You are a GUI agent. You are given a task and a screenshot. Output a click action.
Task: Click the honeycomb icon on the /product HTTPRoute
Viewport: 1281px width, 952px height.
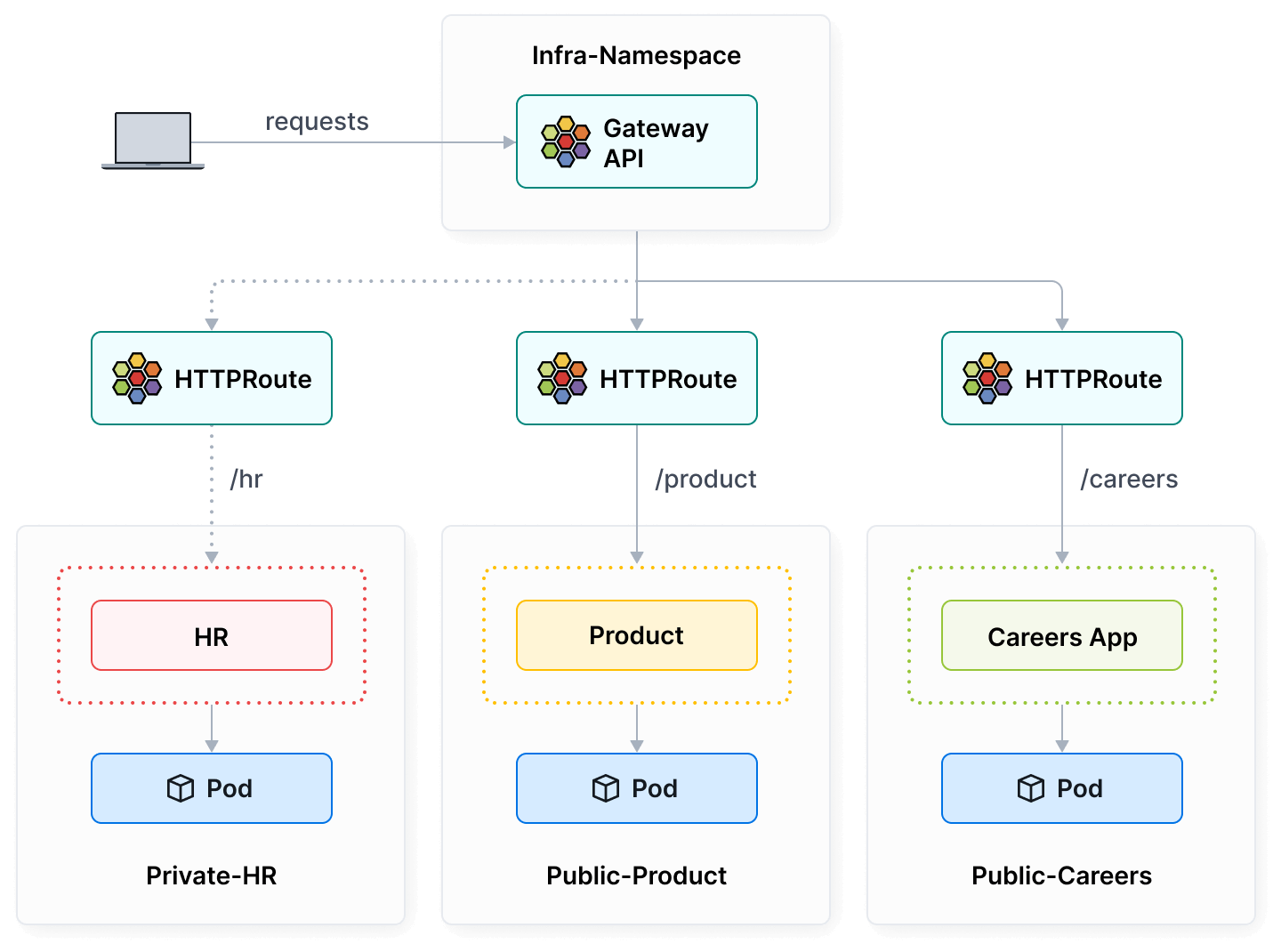tap(562, 378)
